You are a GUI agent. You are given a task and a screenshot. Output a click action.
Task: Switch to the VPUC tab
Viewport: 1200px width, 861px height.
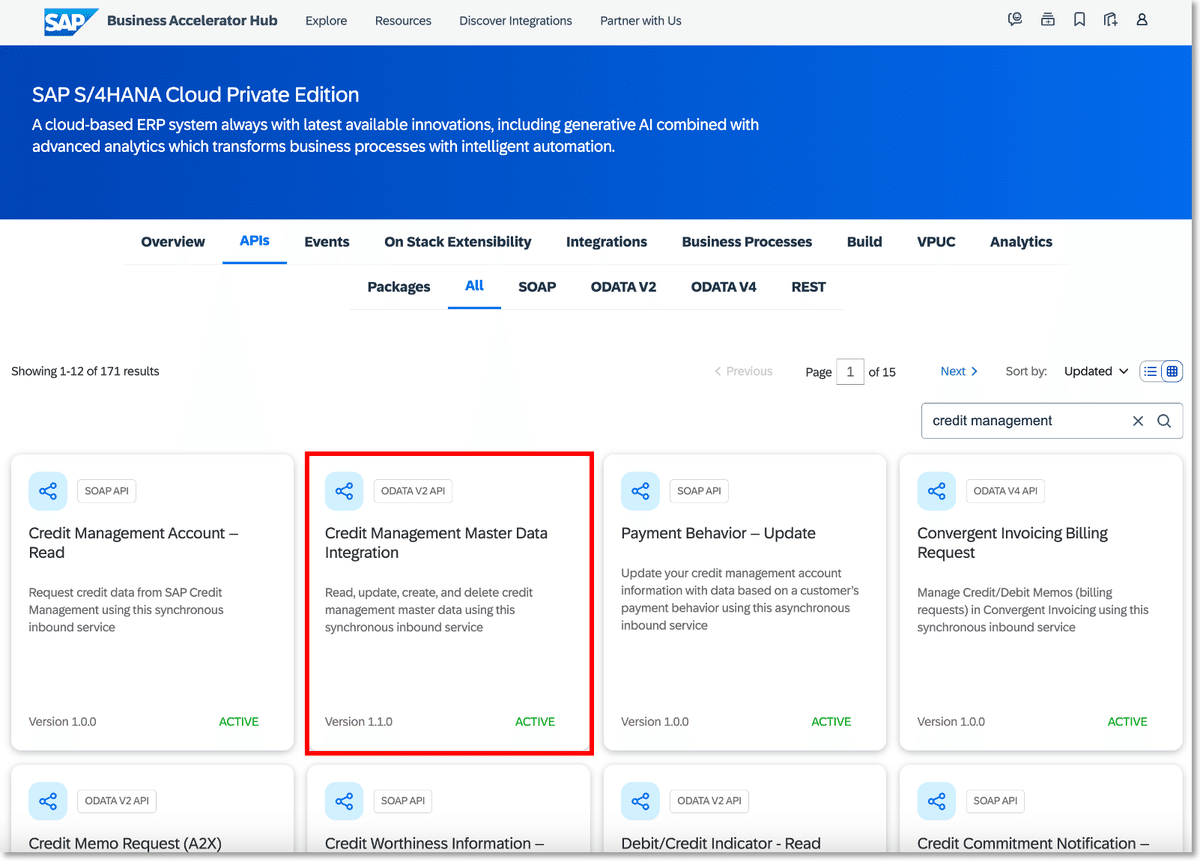(x=936, y=242)
